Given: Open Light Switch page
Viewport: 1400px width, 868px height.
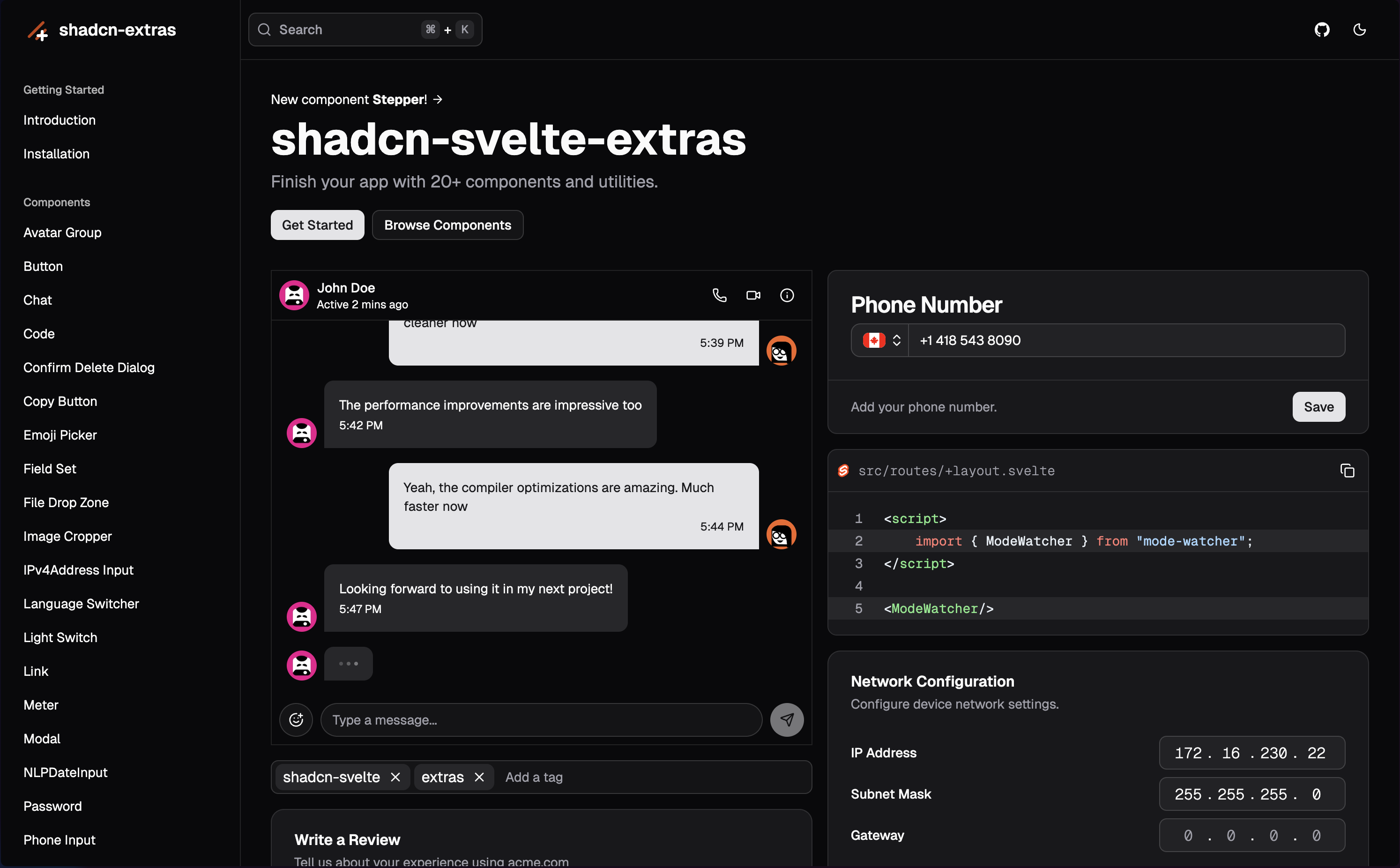Looking at the screenshot, I should 60,638.
